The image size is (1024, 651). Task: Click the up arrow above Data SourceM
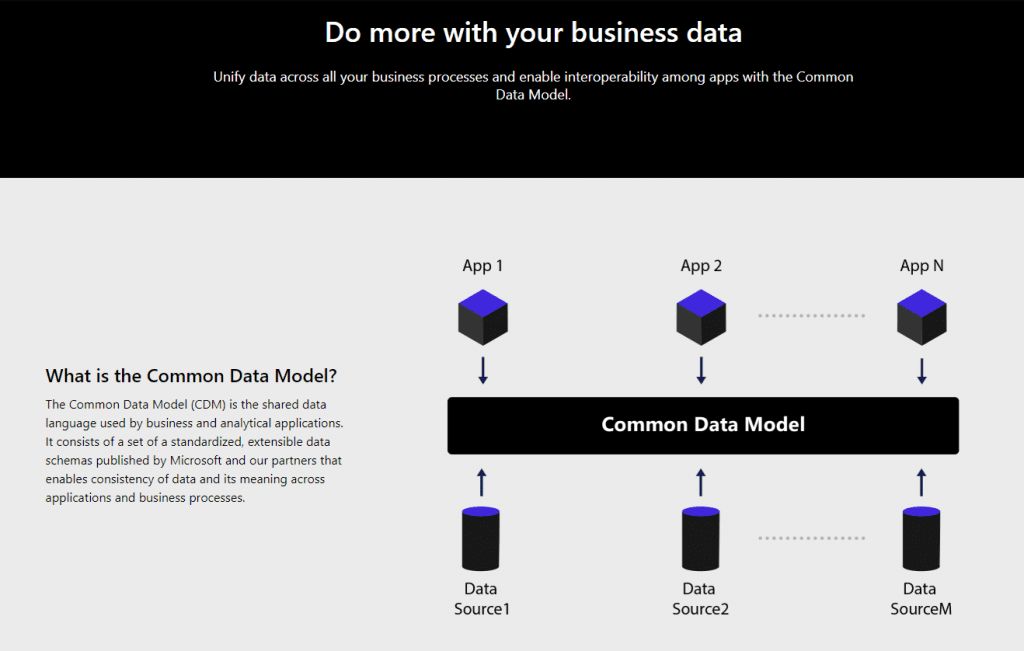pyautogui.click(x=921, y=482)
